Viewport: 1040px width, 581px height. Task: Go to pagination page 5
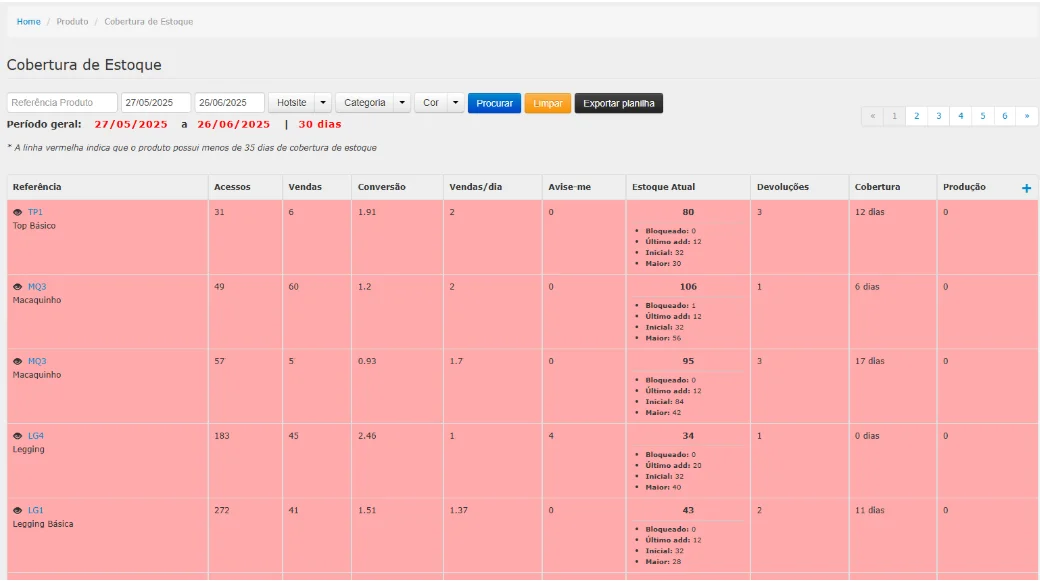(983, 116)
